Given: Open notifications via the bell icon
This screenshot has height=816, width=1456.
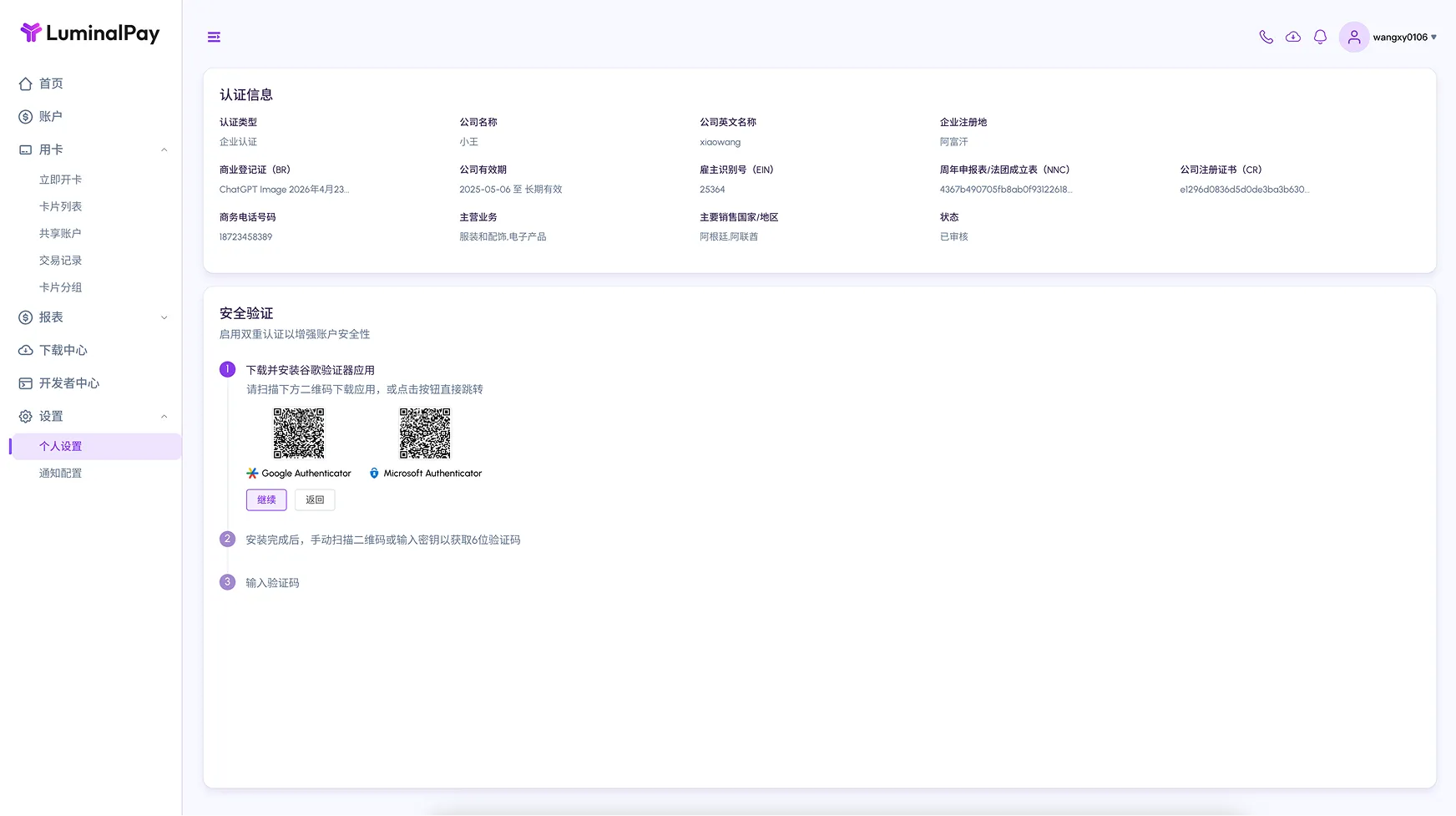Looking at the screenshot, I should [x=1320, y=37].
